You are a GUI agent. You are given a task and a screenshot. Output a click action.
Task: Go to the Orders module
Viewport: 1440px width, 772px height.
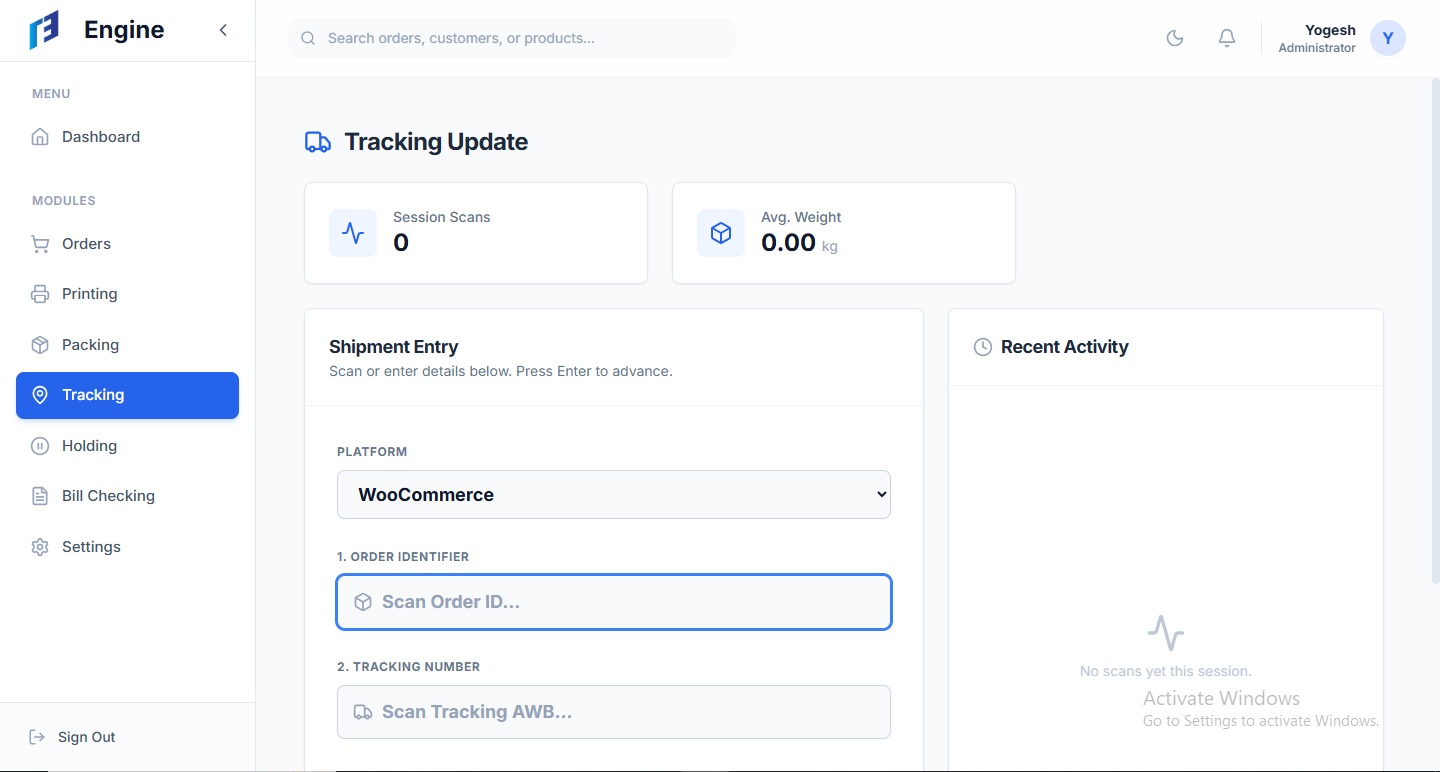tap(86, 244)
